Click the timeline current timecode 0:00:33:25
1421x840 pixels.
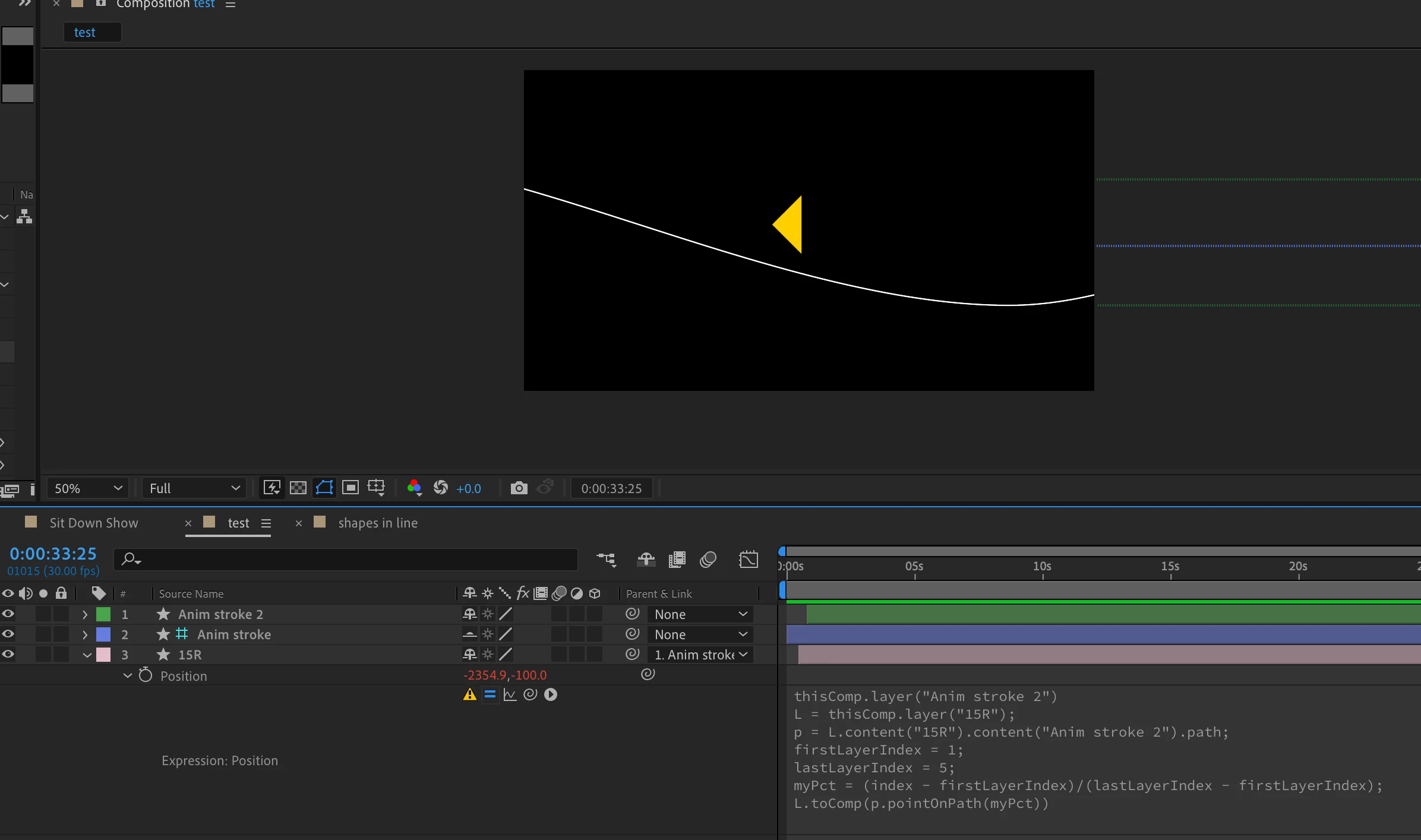[53, 554]
